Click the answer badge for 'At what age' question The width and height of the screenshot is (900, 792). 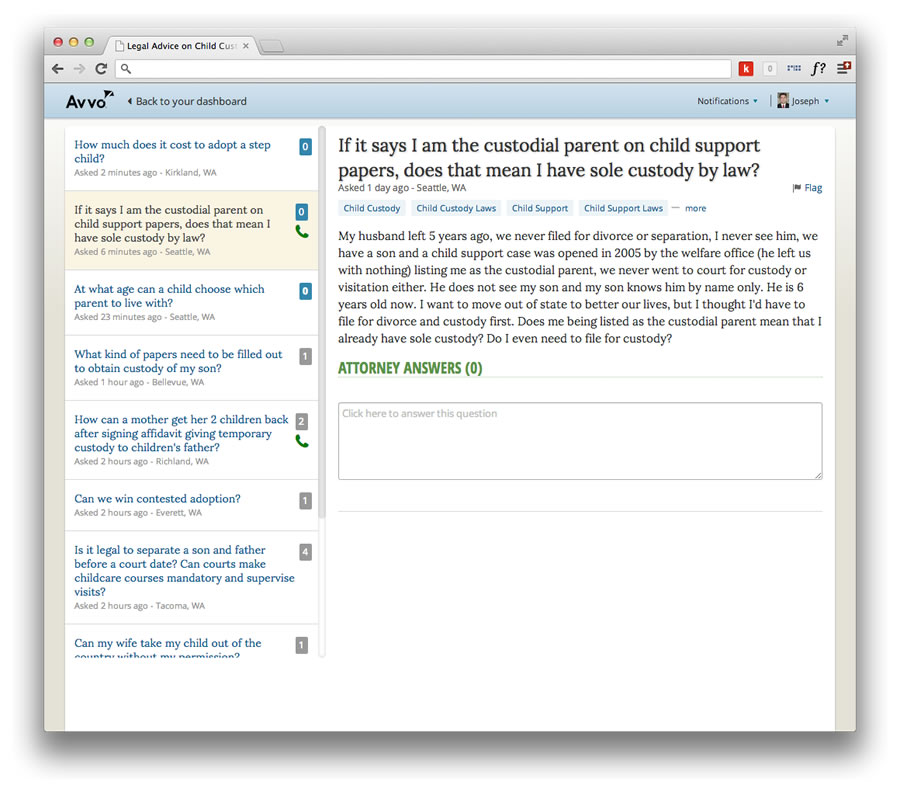tap(305, 291)
